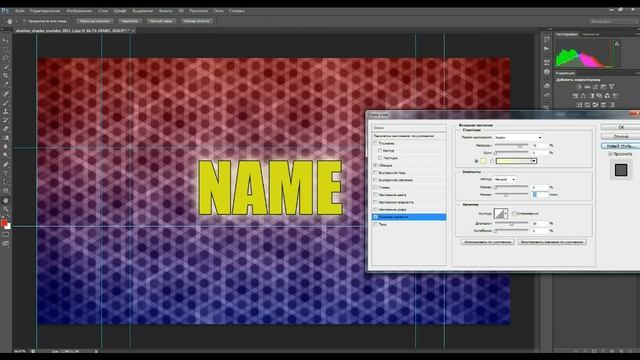
Task: Select the Quick Selection tool
Action: (6, 67)
